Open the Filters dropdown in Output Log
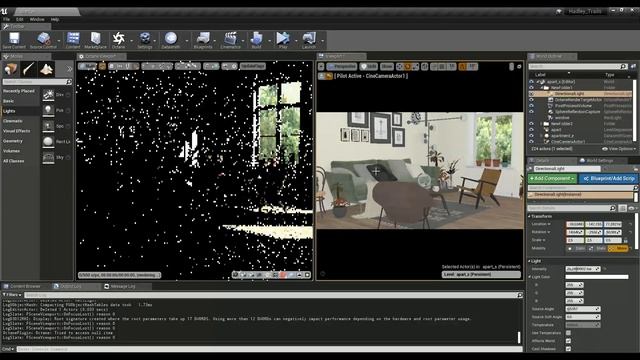This screenshot has width=640, height=360. click(12, 295)
